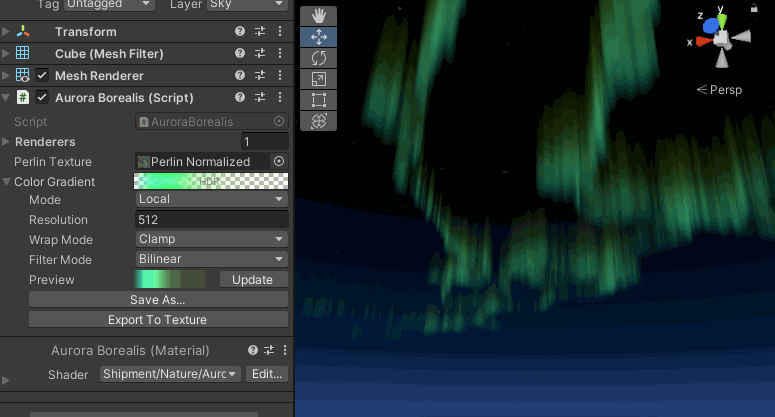Click the Filter Mode label
This screenshot has width=775, height=417.
pos(60,259)
